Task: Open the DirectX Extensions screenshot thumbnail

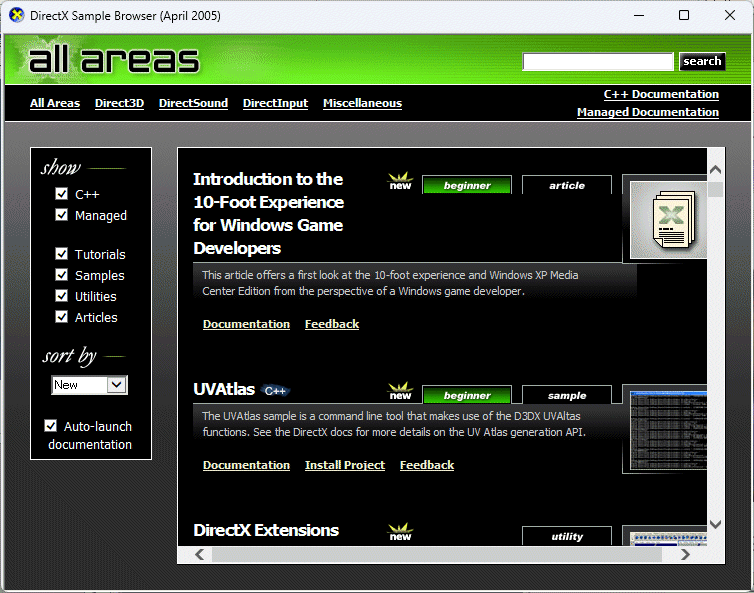Action: [x=668, y=539]
